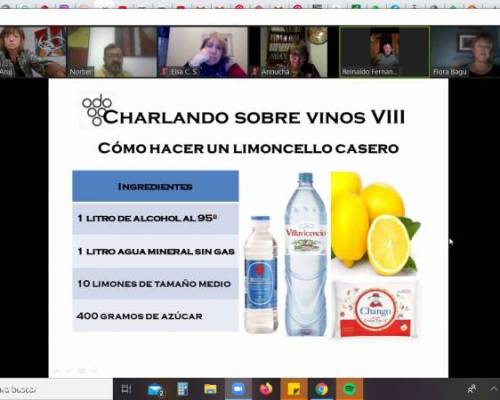500x400 pixels.
Task: Click the Chango sugar bag image
Action: coord(376,309)
